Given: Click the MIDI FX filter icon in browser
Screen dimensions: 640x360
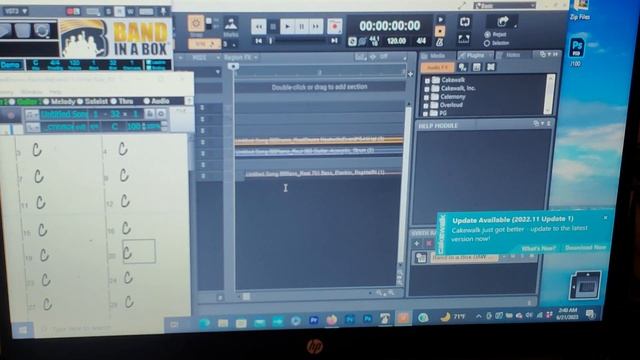Looking at the screenshot, I should (x=476, y=67).
